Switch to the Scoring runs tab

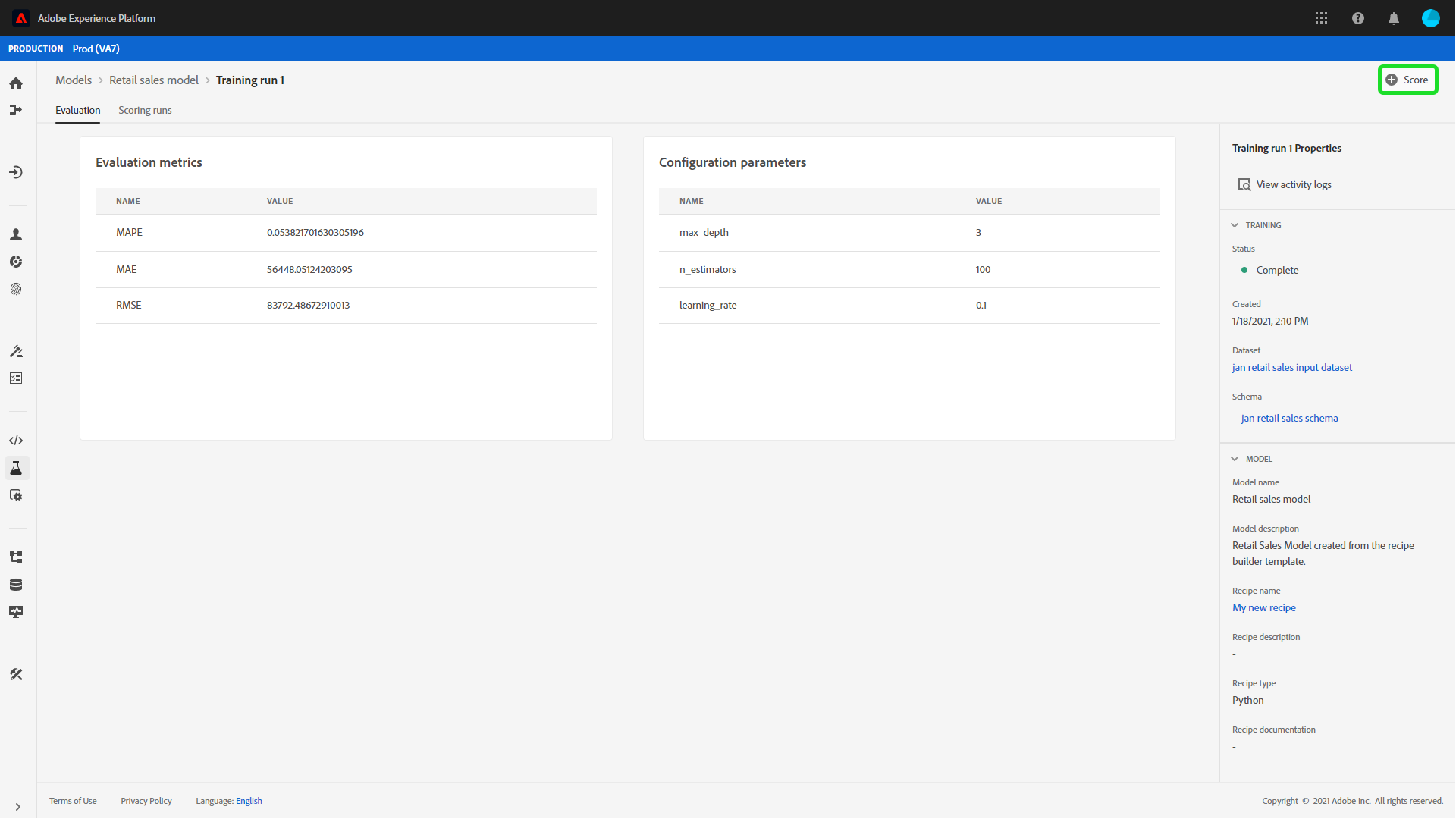145,111
